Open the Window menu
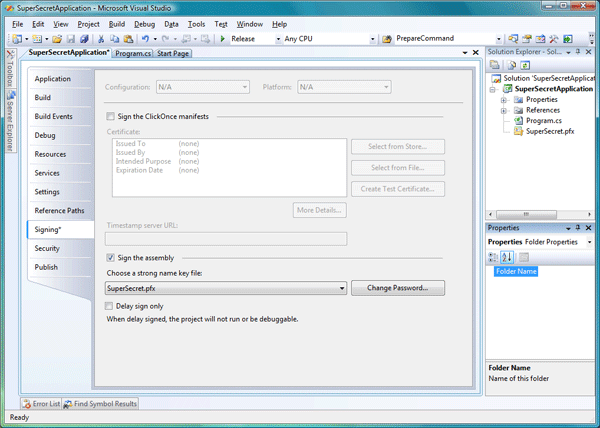The width and height of the screenshot is (600, 428). click(x=249, y=24)
